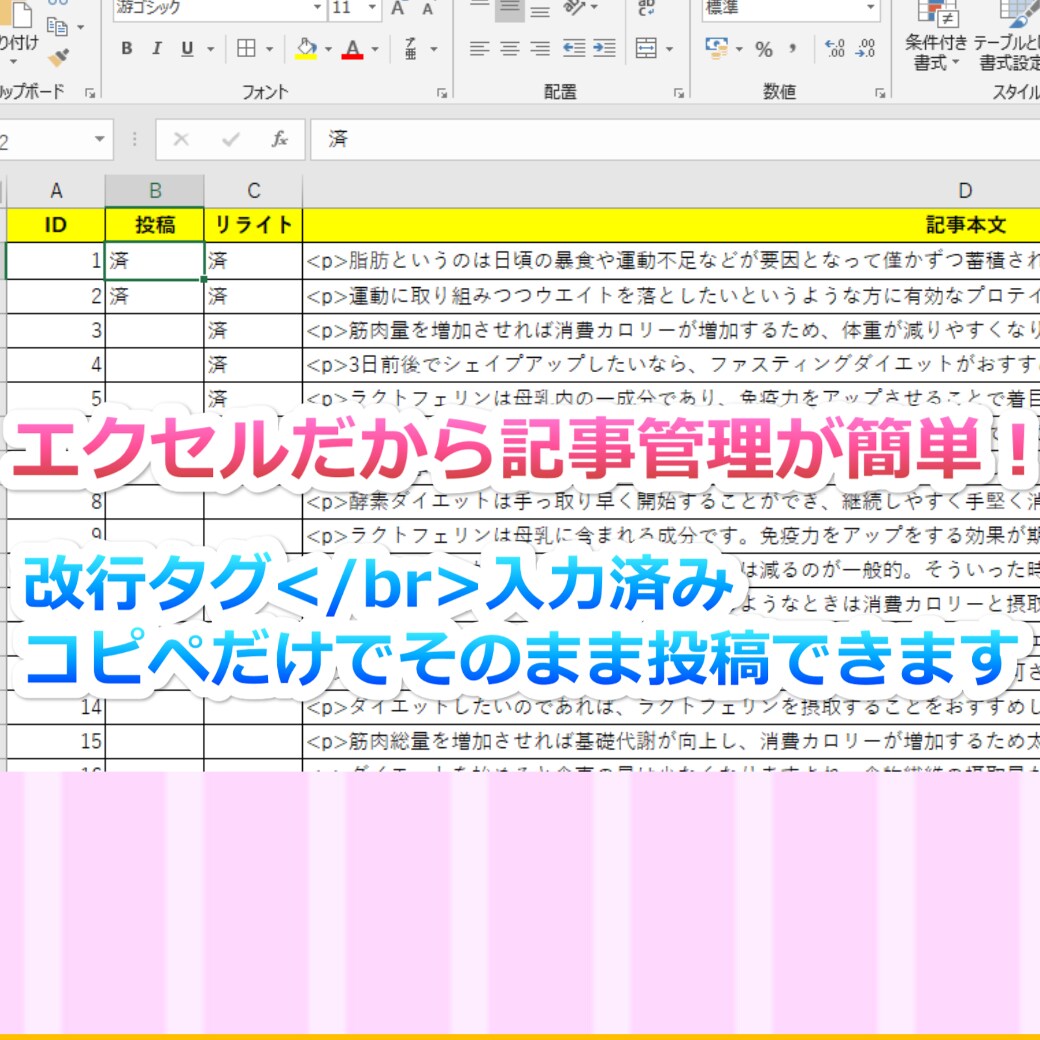Align text right
This screenshot has width=1040, height=1040.
pyautogui.click(x=541, y=48)
